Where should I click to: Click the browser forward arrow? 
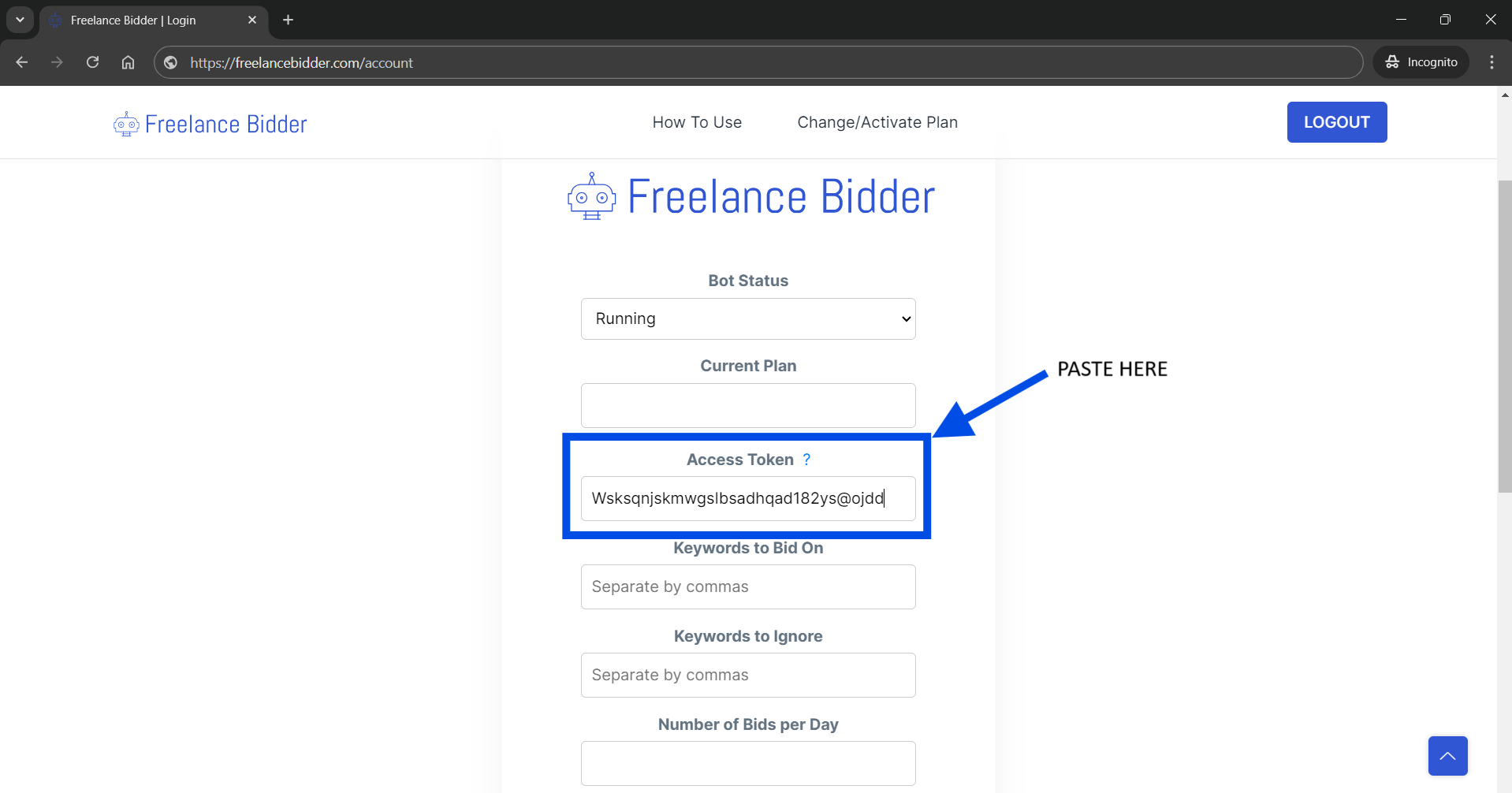[57, 62]
